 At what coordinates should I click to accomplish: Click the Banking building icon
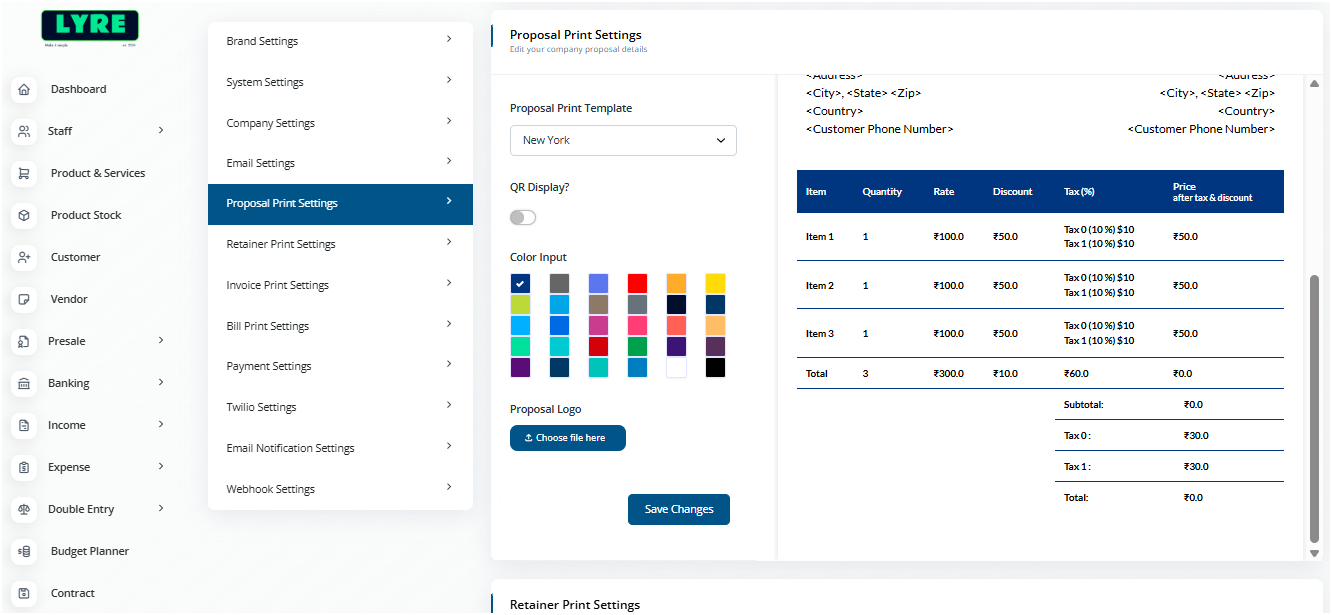(24, 383)
